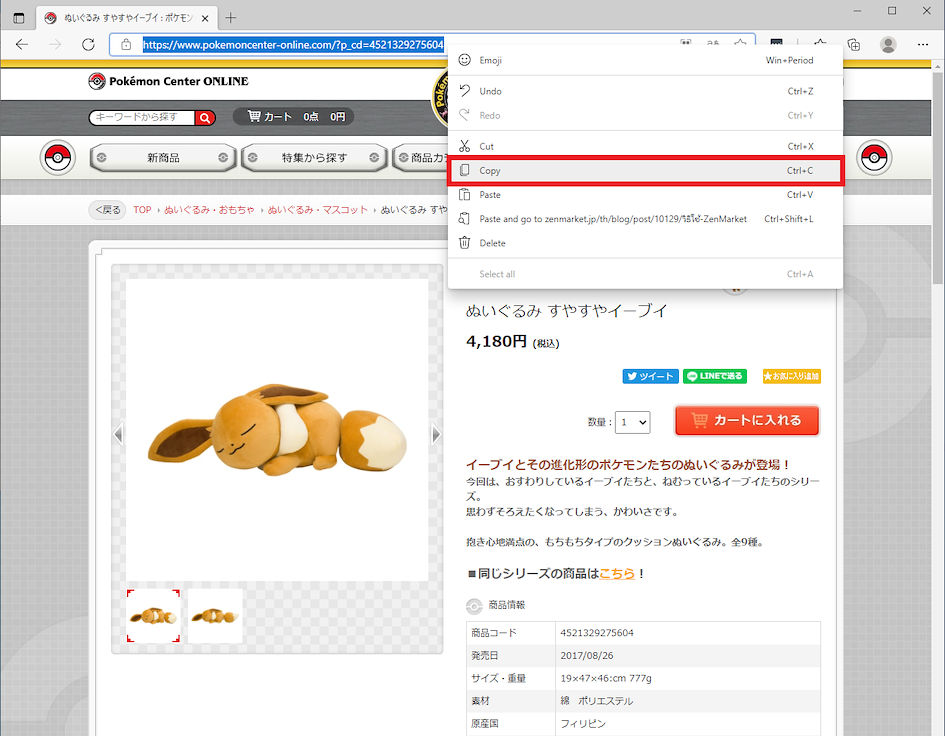Open the カート 0点 0円 cart button
945x736 pixels.
(294, 116)
